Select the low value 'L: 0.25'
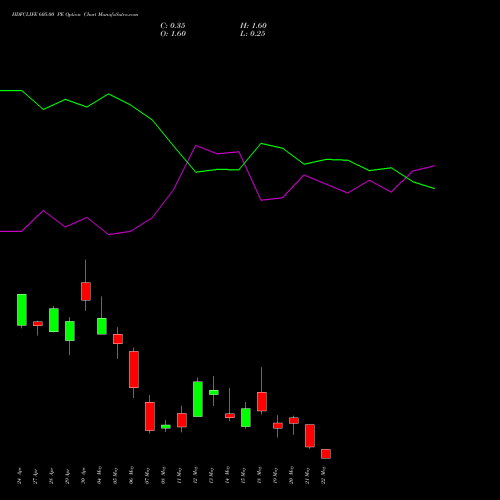This screenshot has height=500, width=500. [253, 34]
